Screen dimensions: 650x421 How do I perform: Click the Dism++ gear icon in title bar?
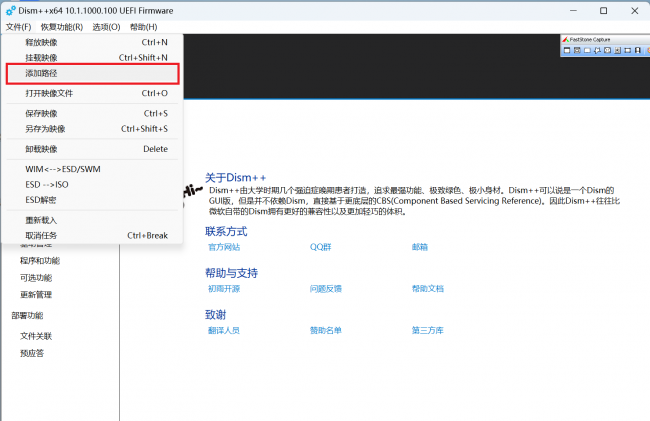click(10, 10)
